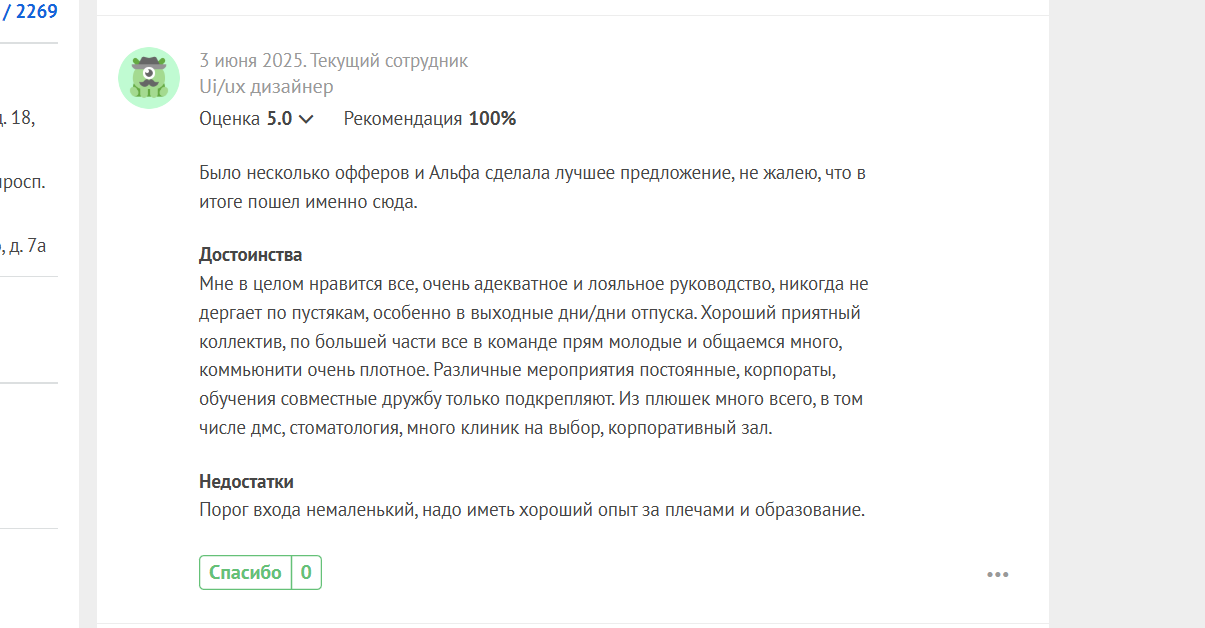Select the "Достоинства" heading
The height and width of the screenshot is (628, 1205).
pyautogui.click(x=250, y=255)
